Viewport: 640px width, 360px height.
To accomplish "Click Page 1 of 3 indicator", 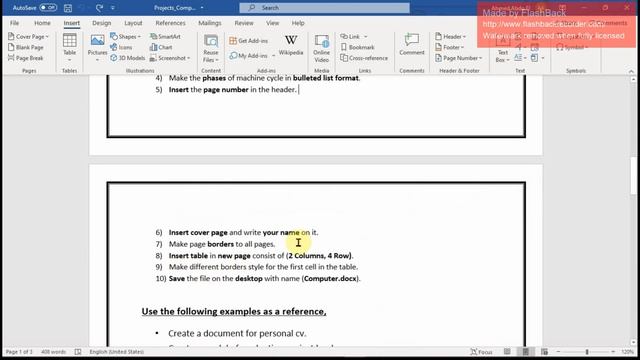I will pos(19,351).
